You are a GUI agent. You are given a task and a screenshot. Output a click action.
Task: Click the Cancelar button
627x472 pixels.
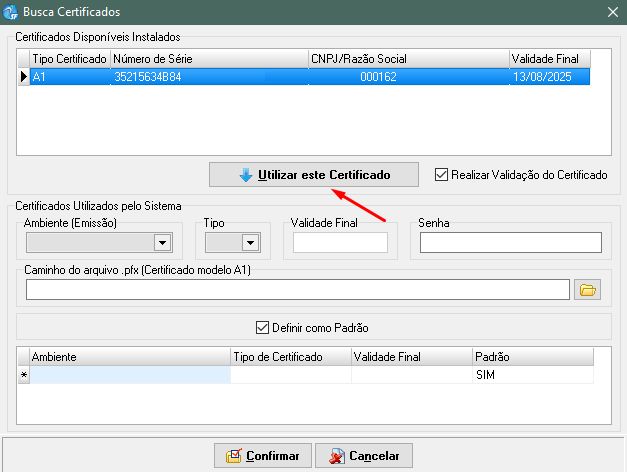click(x=364, y=456)
